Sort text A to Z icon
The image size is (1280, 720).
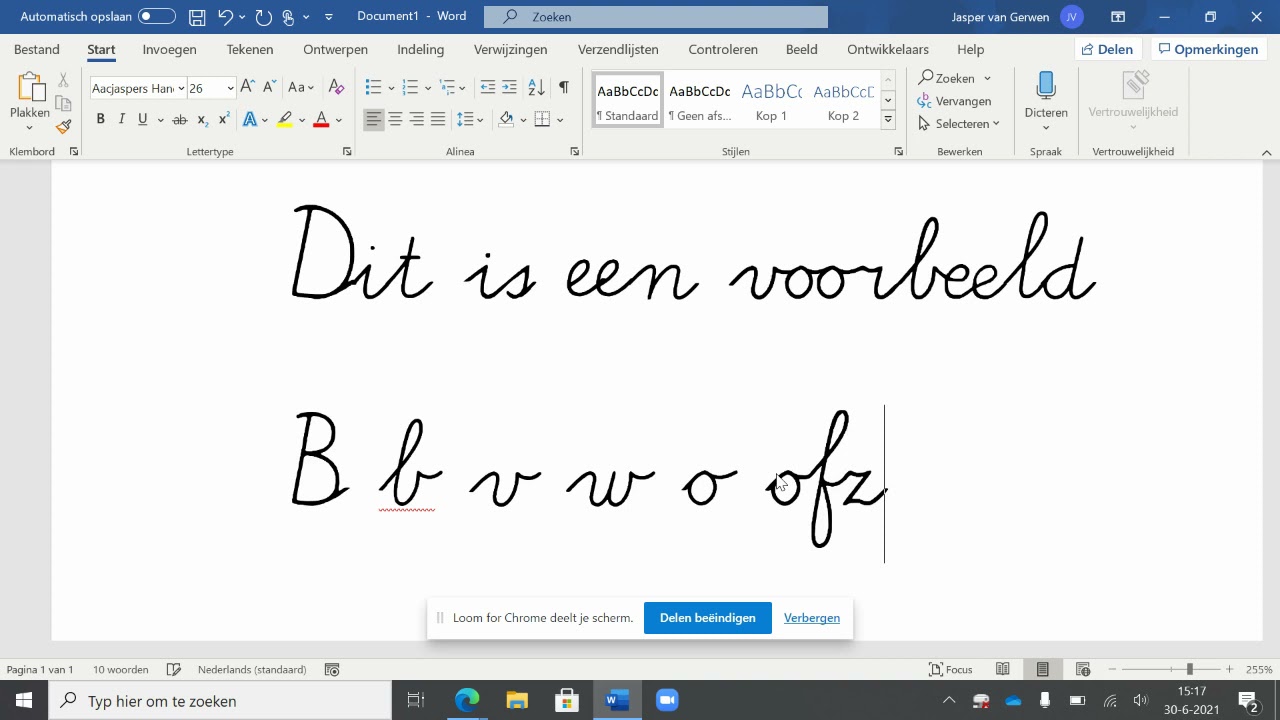(x=536, y=88)
